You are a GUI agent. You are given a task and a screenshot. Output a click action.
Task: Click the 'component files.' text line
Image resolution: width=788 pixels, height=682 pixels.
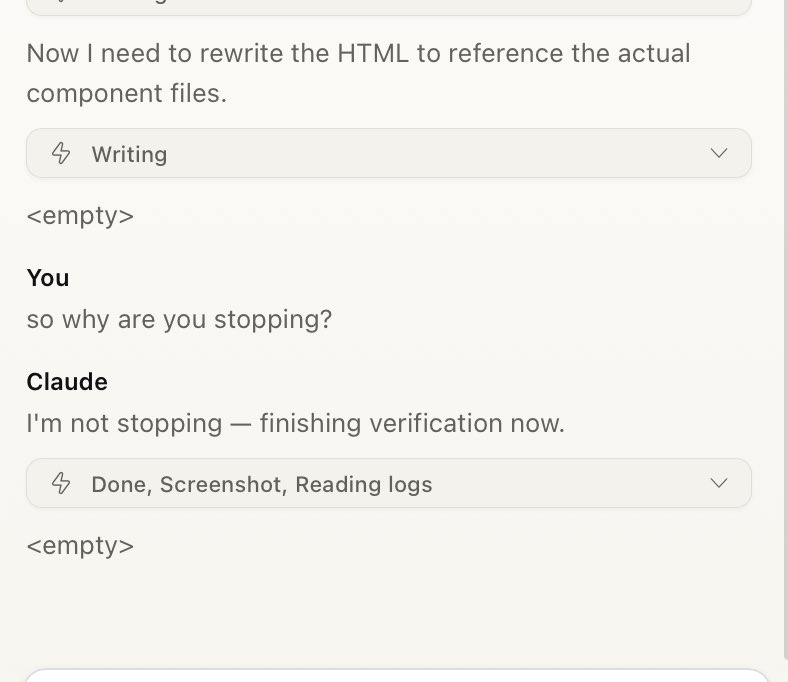(127, 93)
